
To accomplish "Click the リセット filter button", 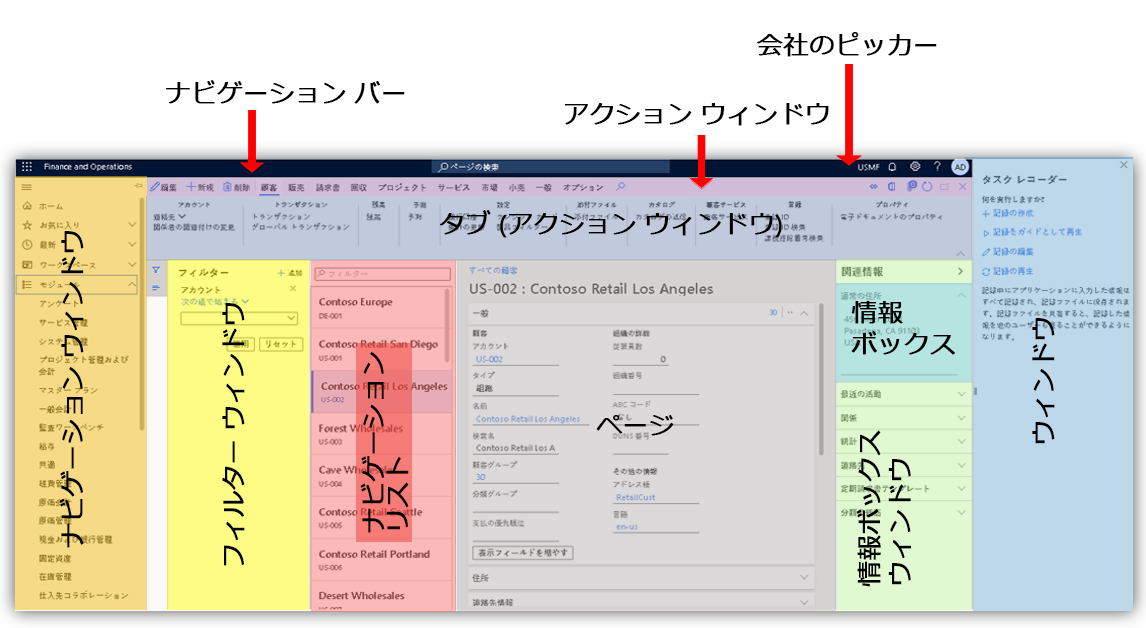I will [x=281, y=344].
